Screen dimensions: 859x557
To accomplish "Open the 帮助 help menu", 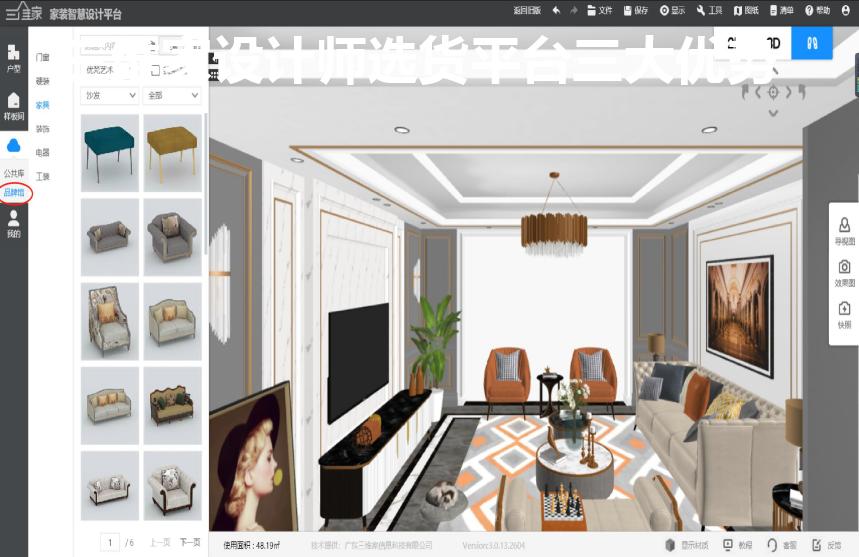I will click(817, 10).
